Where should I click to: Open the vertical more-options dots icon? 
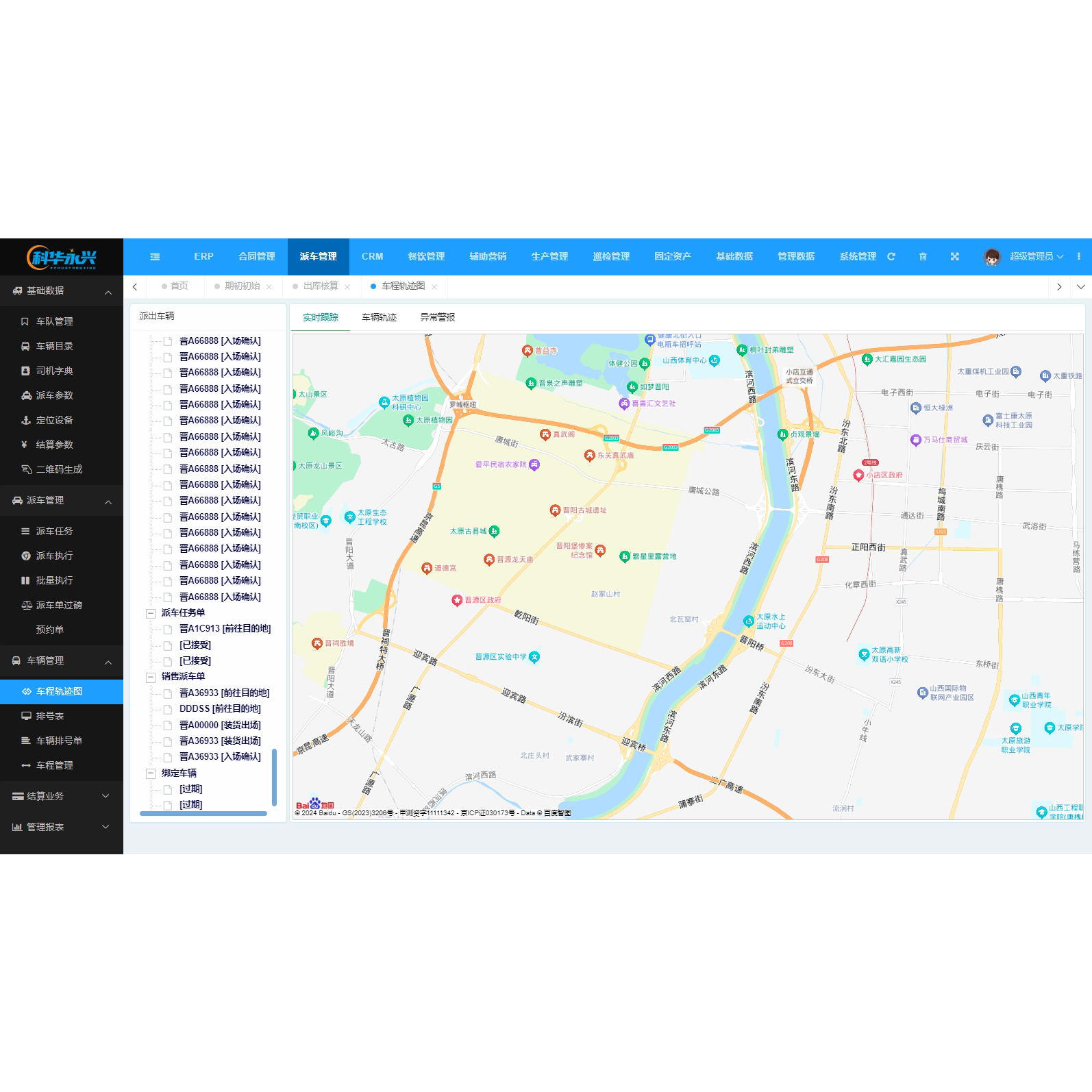point(1078,257)
